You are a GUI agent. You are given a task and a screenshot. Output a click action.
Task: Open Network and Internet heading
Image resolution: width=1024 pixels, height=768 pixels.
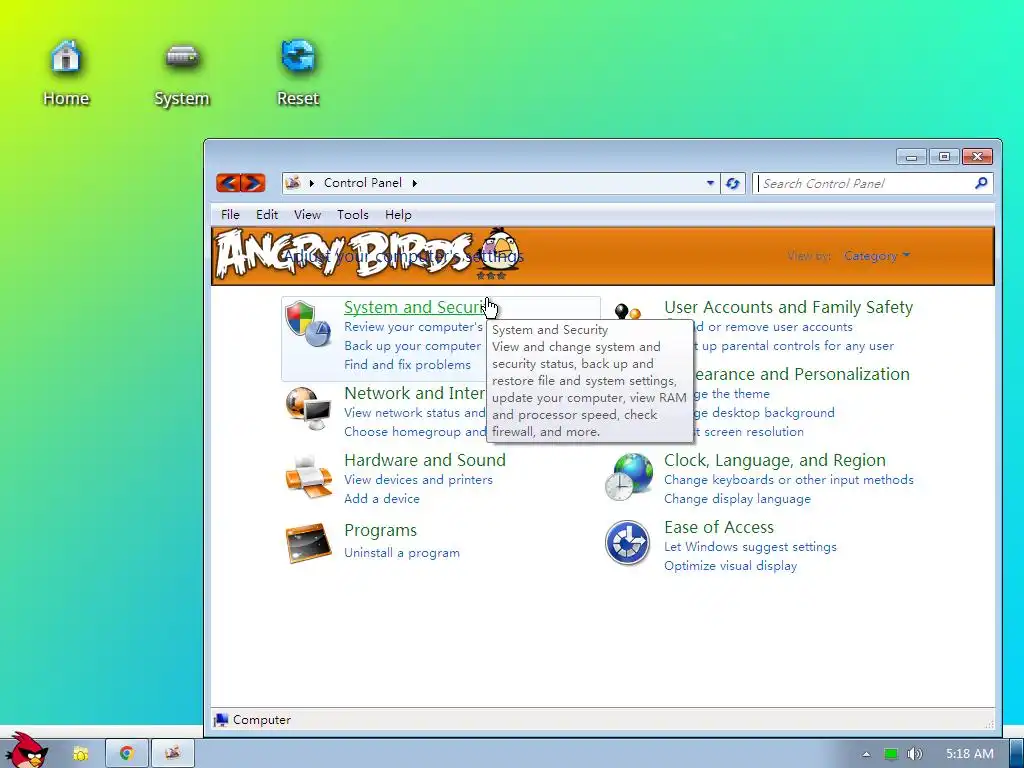[x=415, y=393]
